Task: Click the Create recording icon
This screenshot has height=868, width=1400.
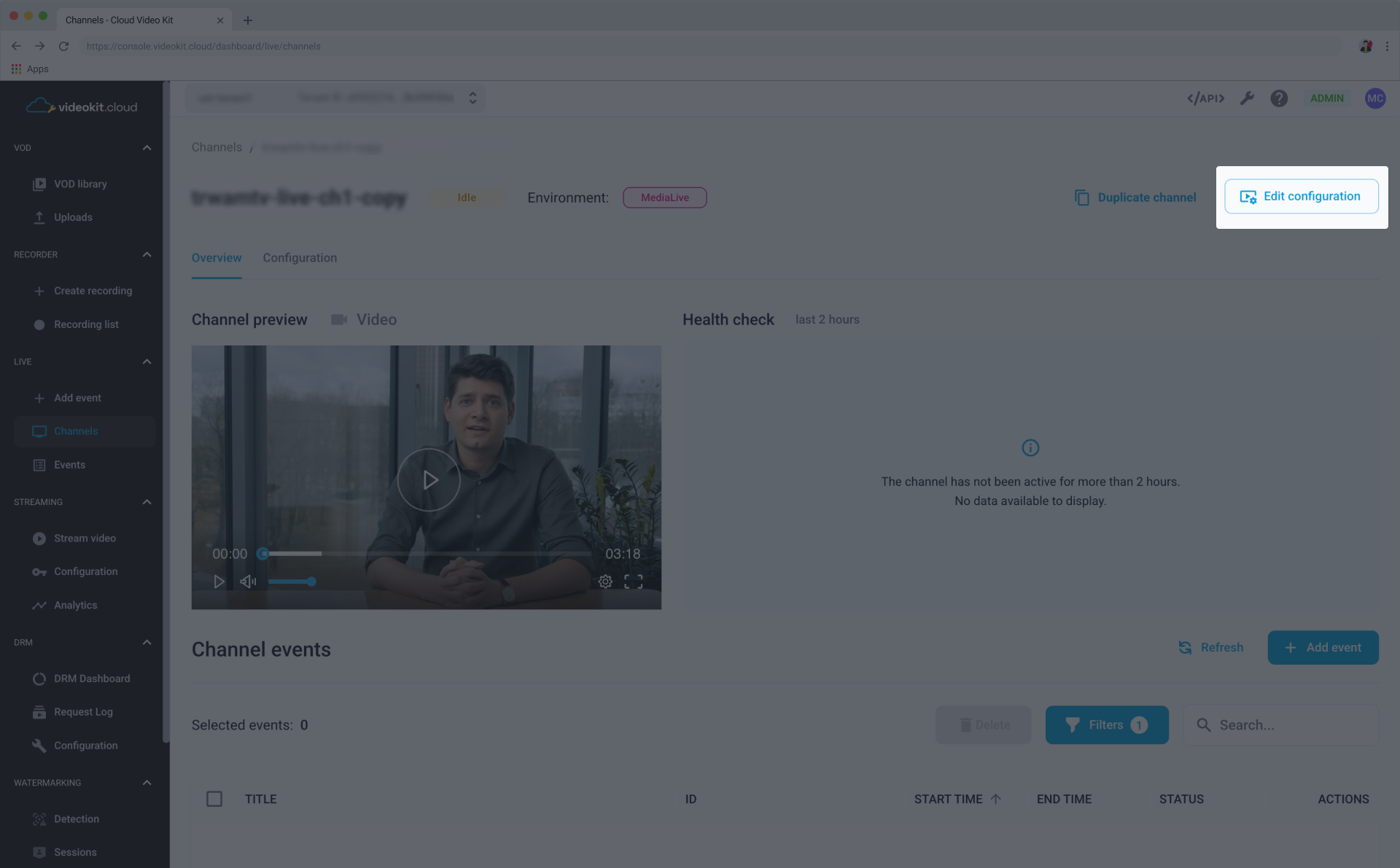Action: point(39,290)
